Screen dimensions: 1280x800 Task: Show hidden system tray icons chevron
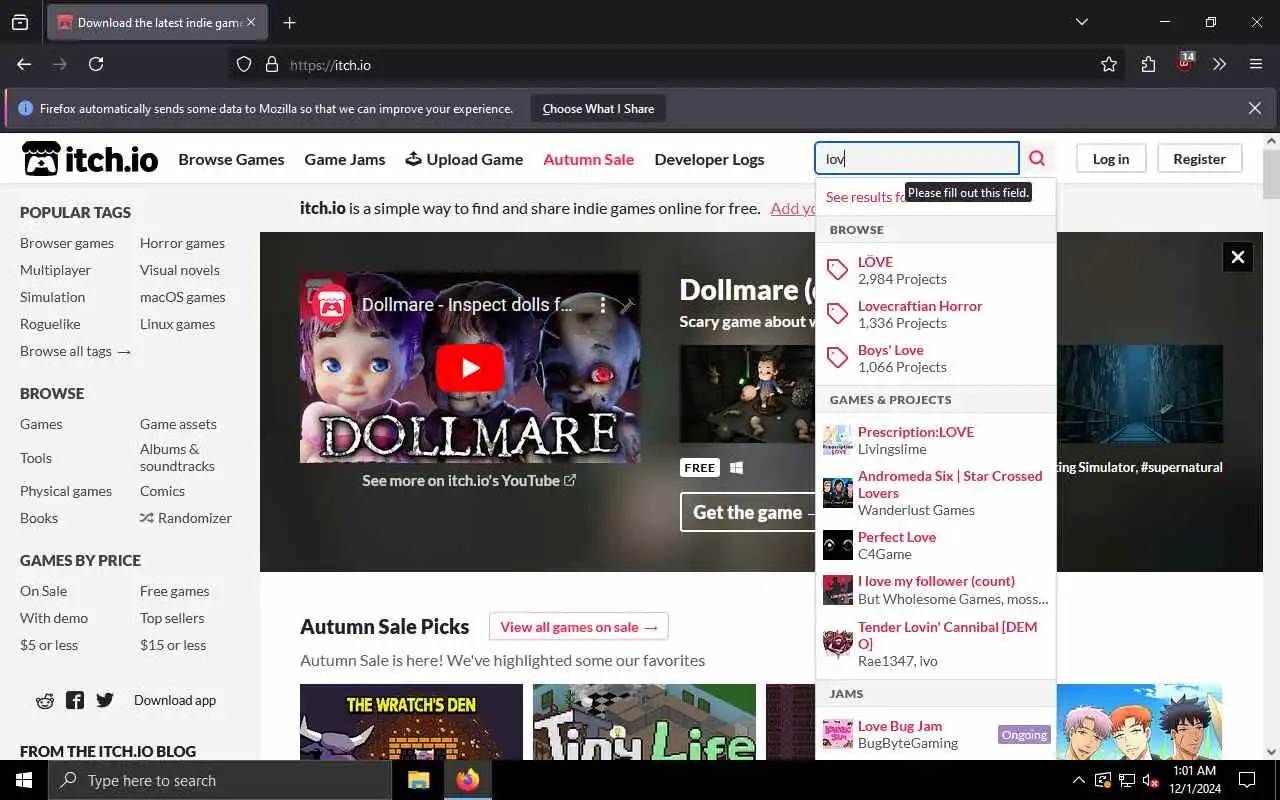1078,780
